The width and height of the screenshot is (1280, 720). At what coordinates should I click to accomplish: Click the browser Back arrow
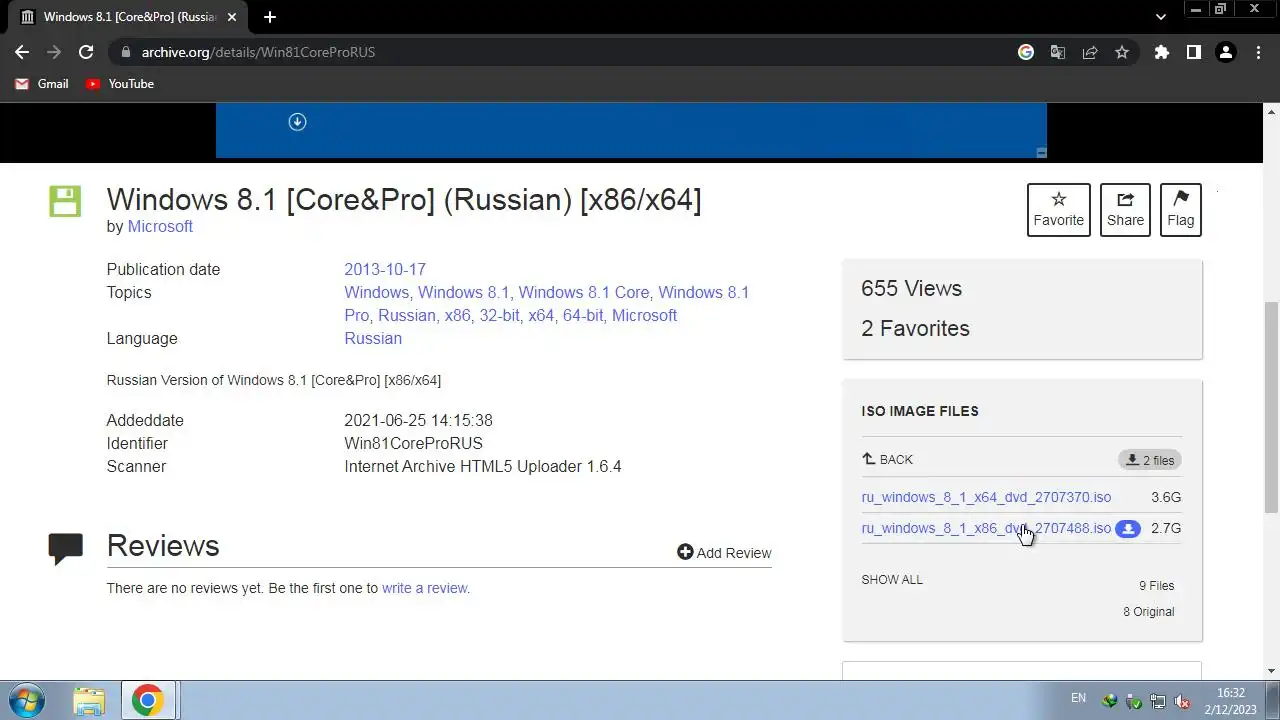click(x=22, y=52)
